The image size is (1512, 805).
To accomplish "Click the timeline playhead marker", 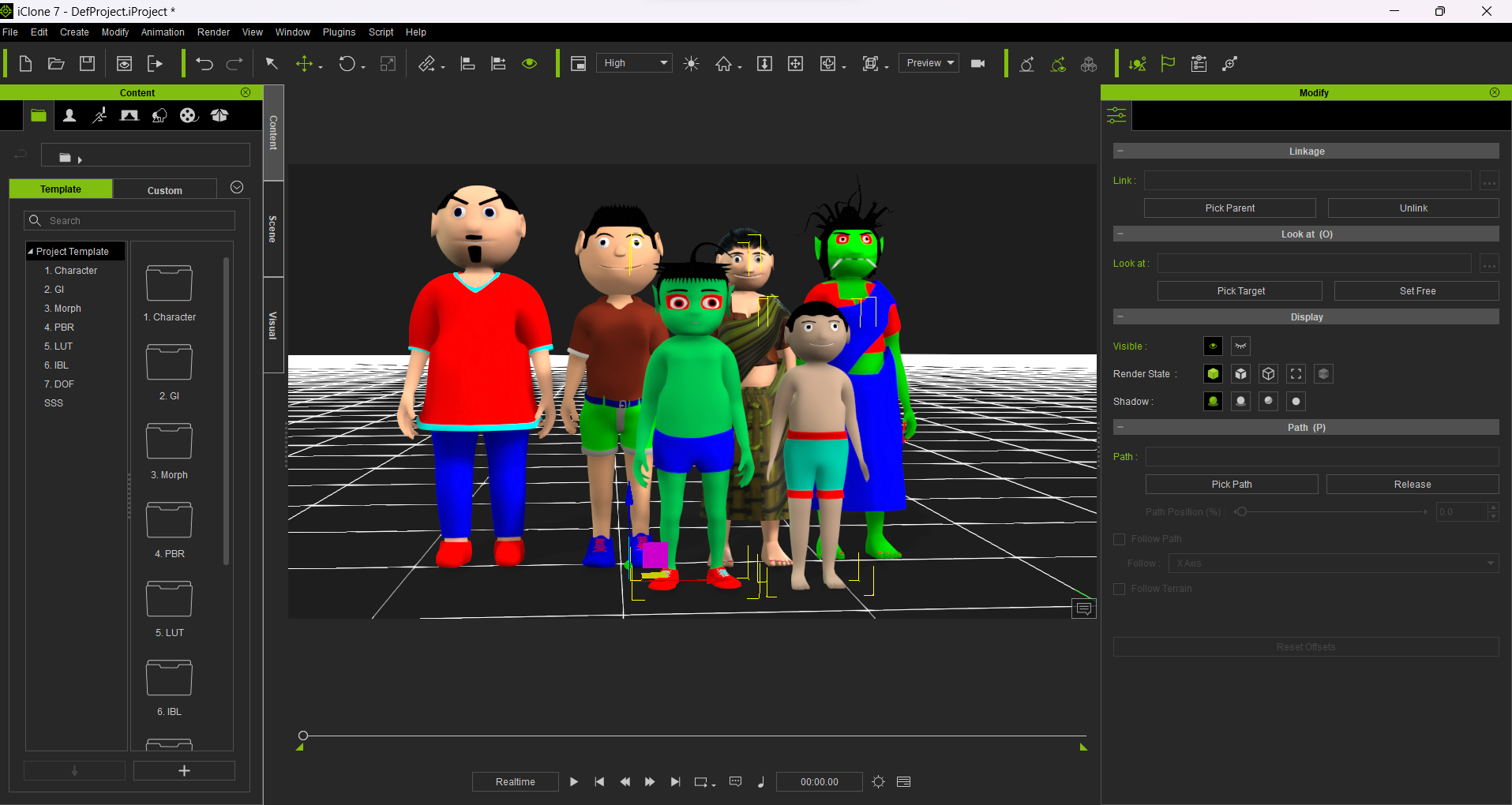I will (303, 736).
